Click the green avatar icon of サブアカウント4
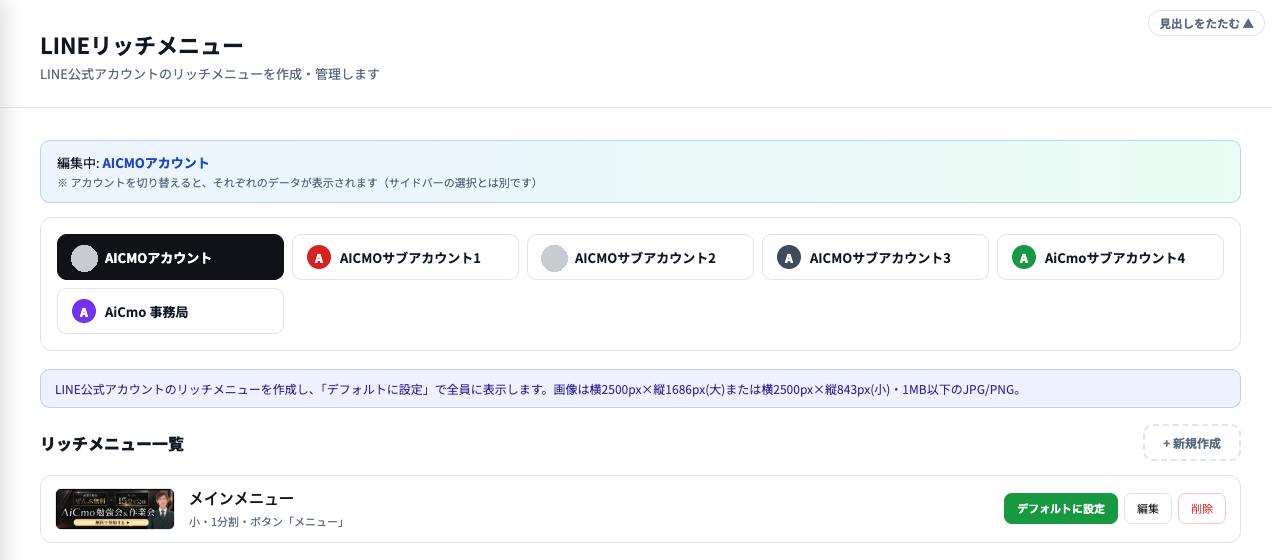Viewport: 1272px width, 560px height. coord(1024,258)
